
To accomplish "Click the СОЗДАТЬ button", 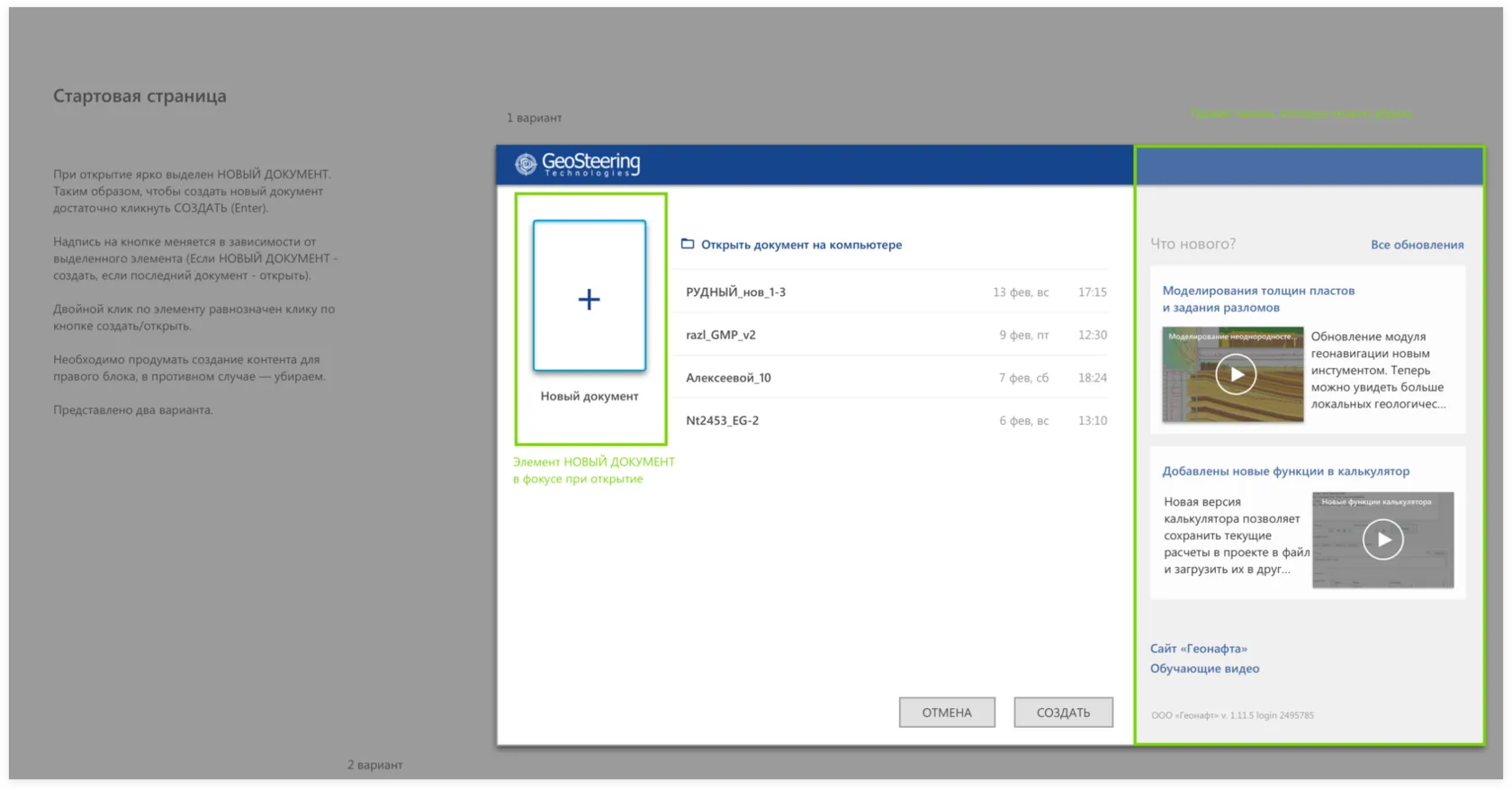I will pyautogui.click(x=1063, y=713).
